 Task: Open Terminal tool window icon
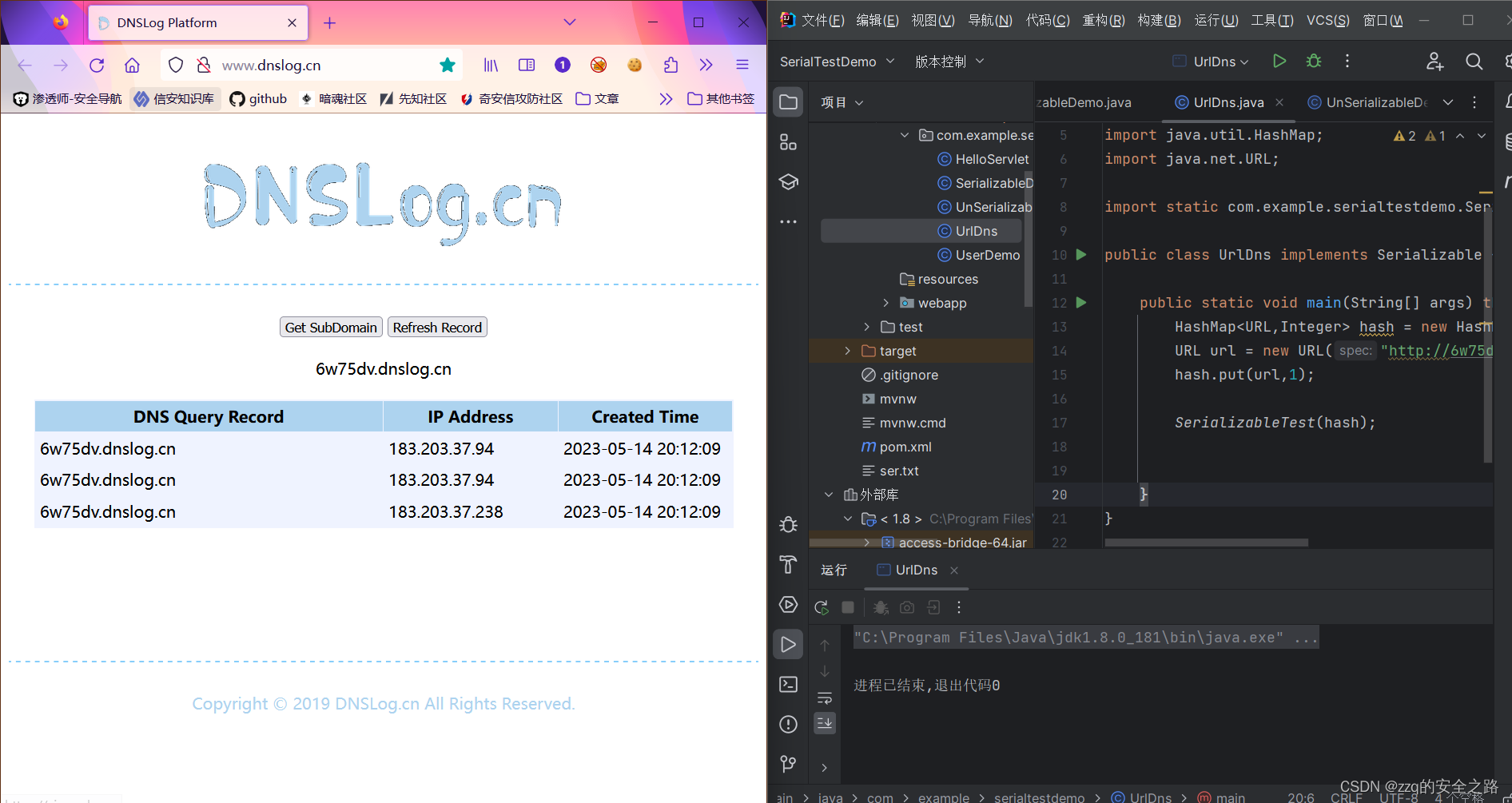[x=789, y=685]
